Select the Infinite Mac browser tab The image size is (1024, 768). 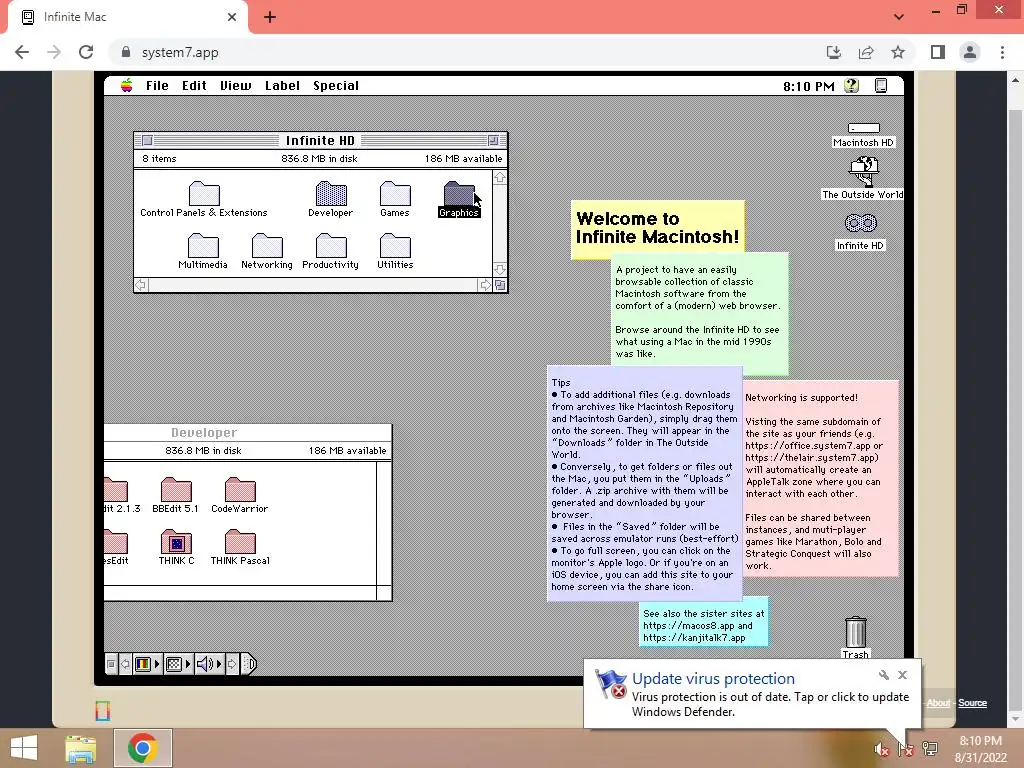(128, 17)
